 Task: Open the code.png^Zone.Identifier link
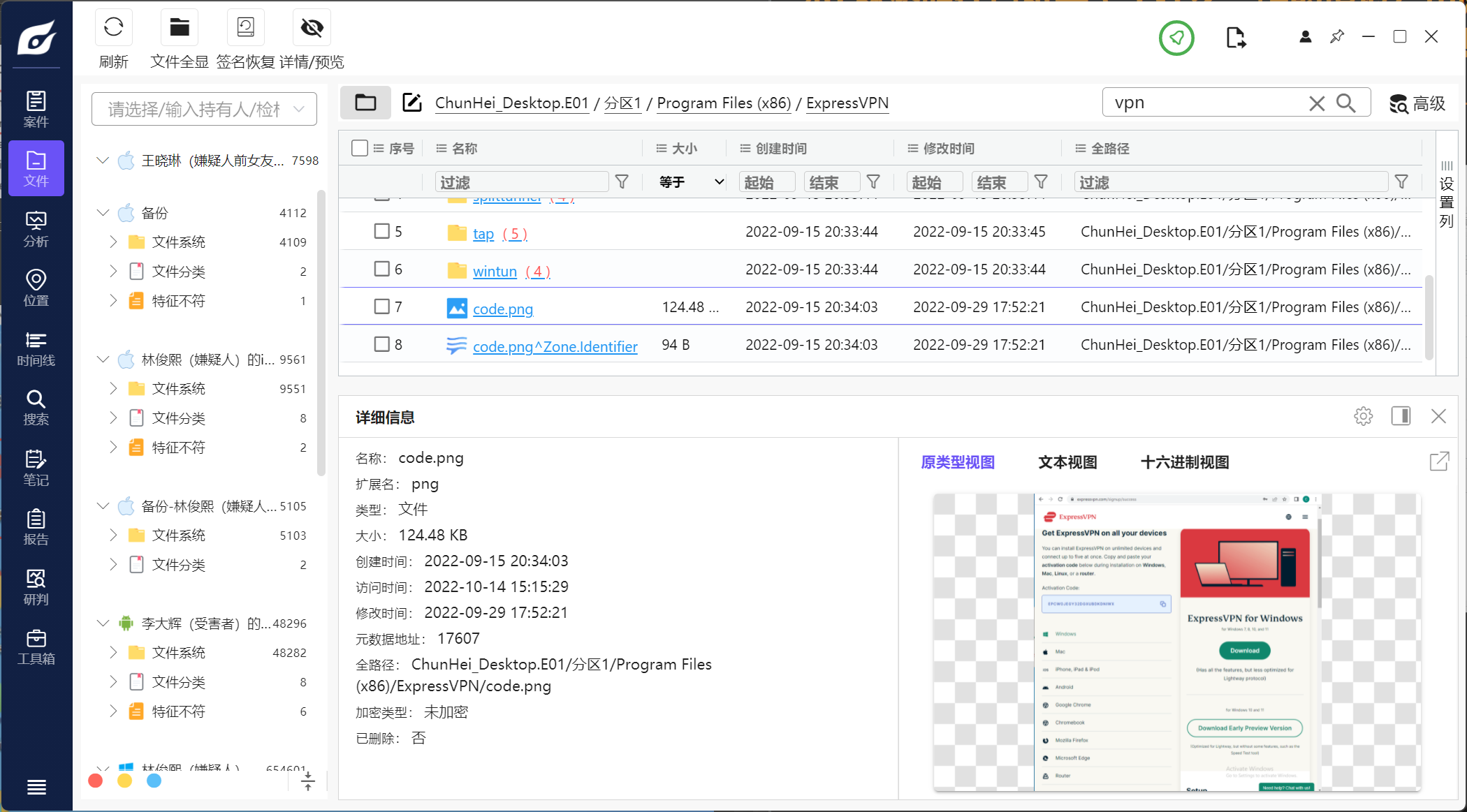tap(555, 346)
